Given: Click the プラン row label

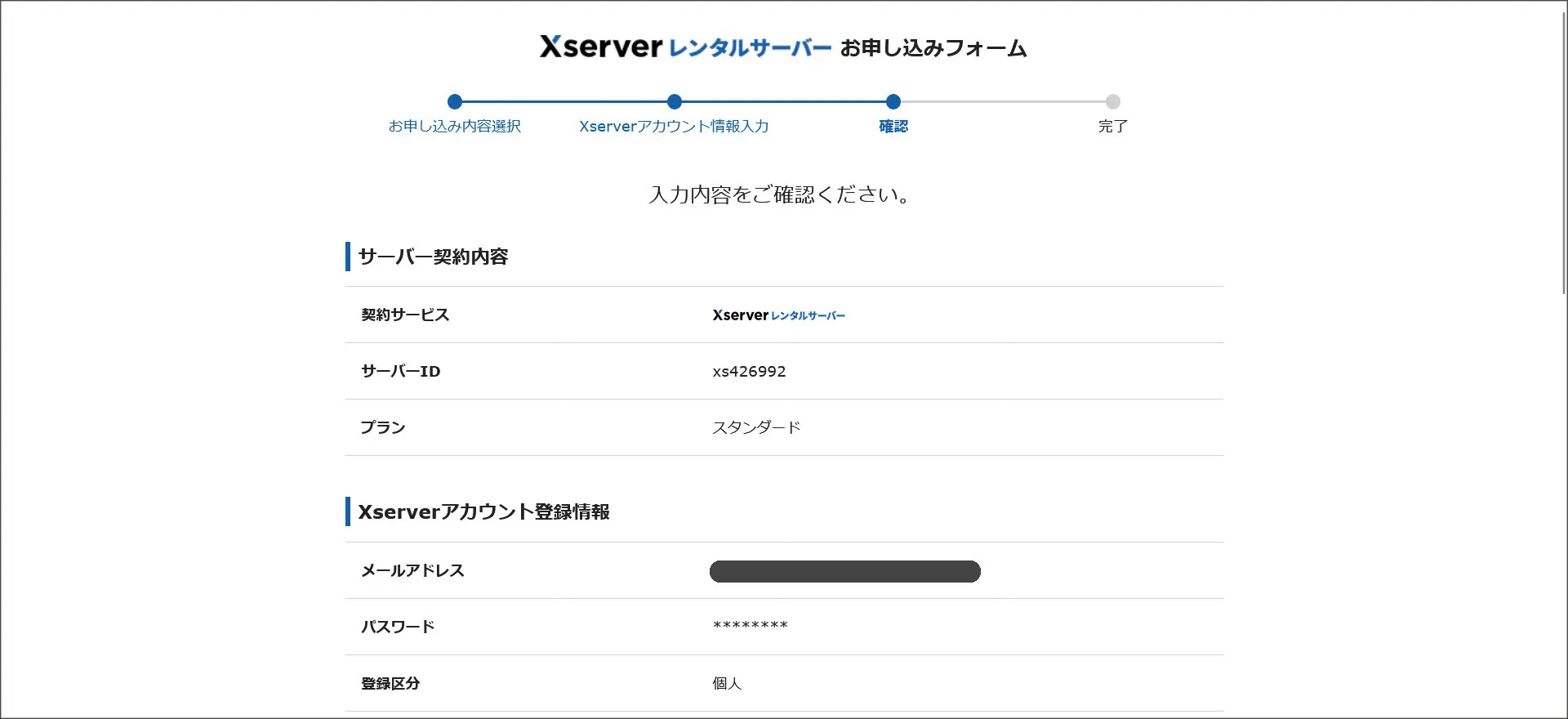Looking at the screenshot, I should [x=383, y=427].
